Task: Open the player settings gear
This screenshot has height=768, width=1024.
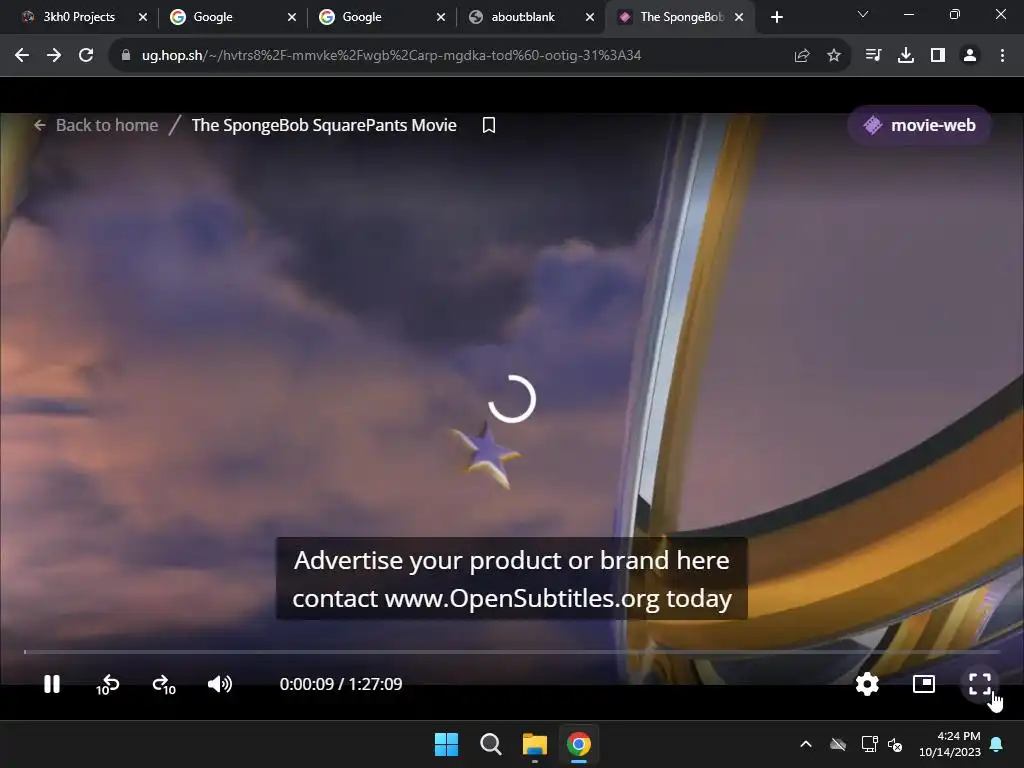Action: pyautogui.click(x=867, y=684)
